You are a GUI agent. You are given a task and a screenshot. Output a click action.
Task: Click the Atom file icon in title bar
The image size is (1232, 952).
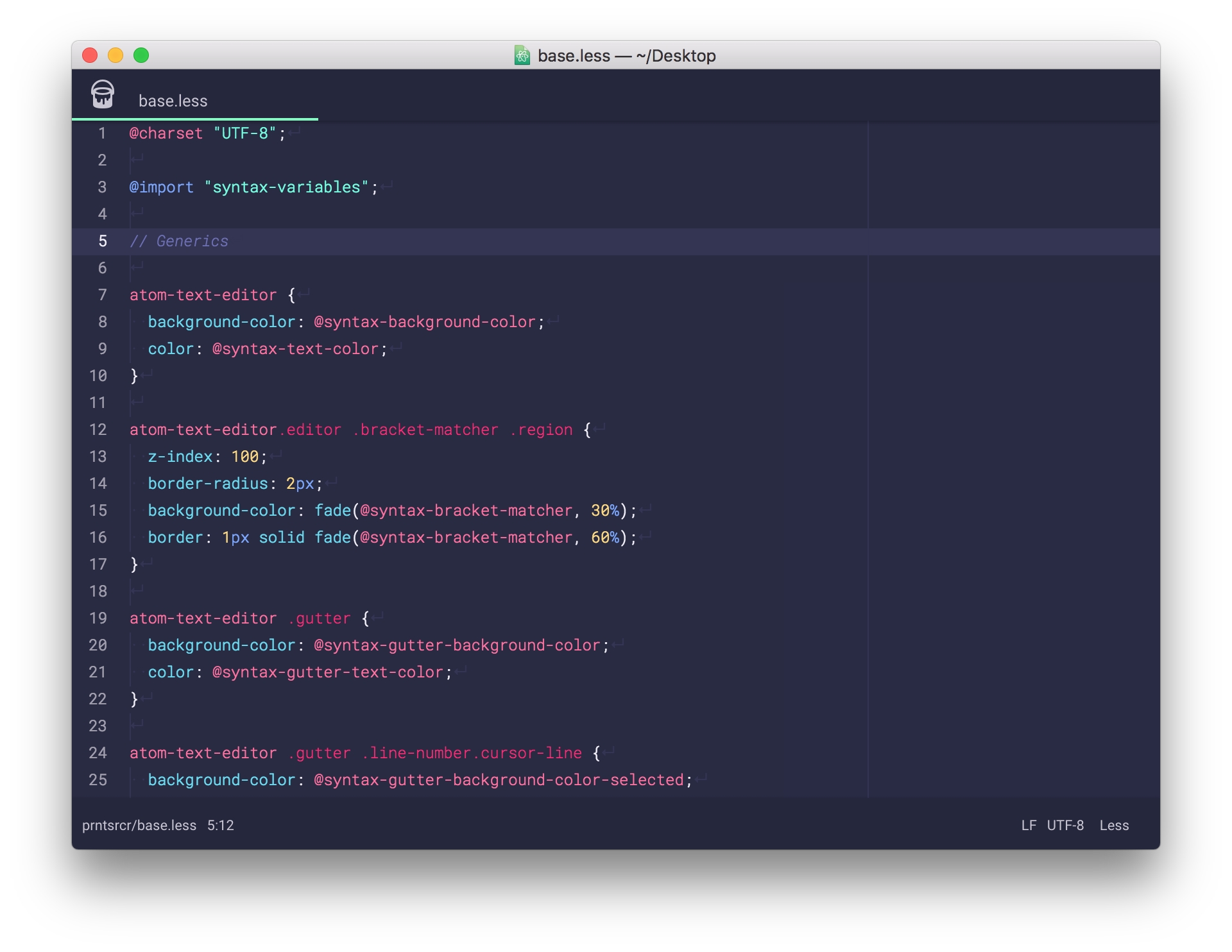pos(522,56)
